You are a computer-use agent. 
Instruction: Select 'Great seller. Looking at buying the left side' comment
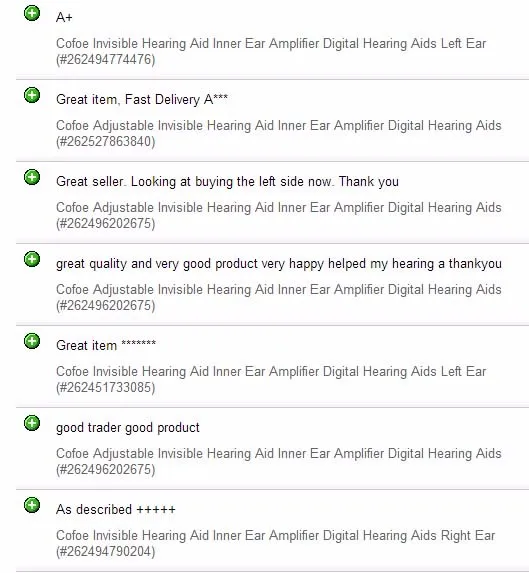click(x=227, y=181)
